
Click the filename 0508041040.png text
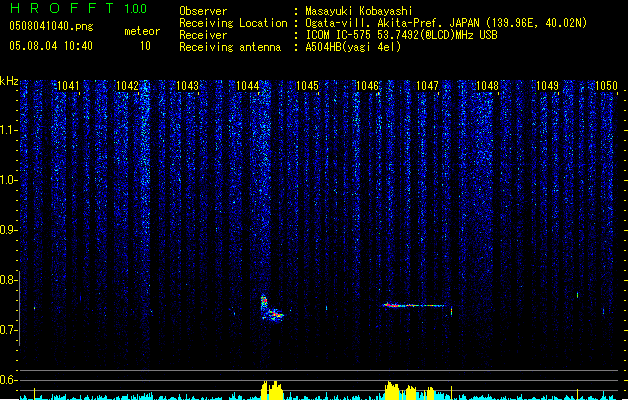coord(51,26)
